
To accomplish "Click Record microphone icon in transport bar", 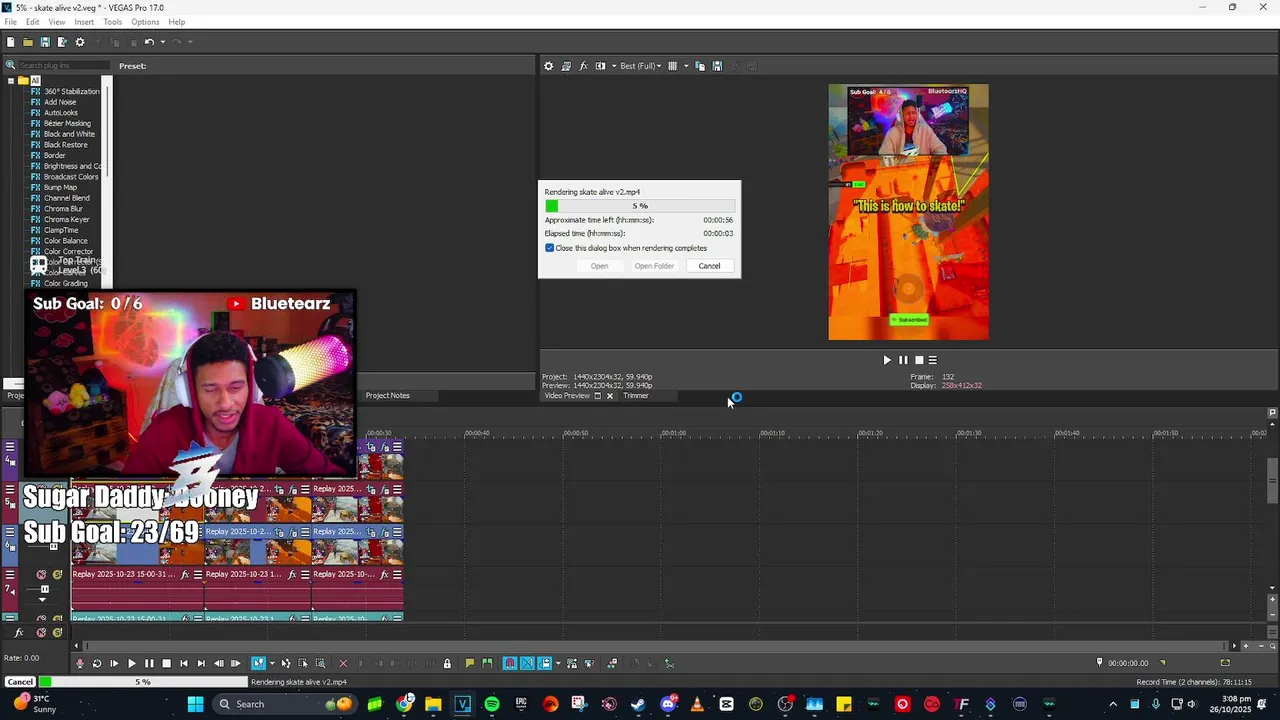I will (80, 663).
